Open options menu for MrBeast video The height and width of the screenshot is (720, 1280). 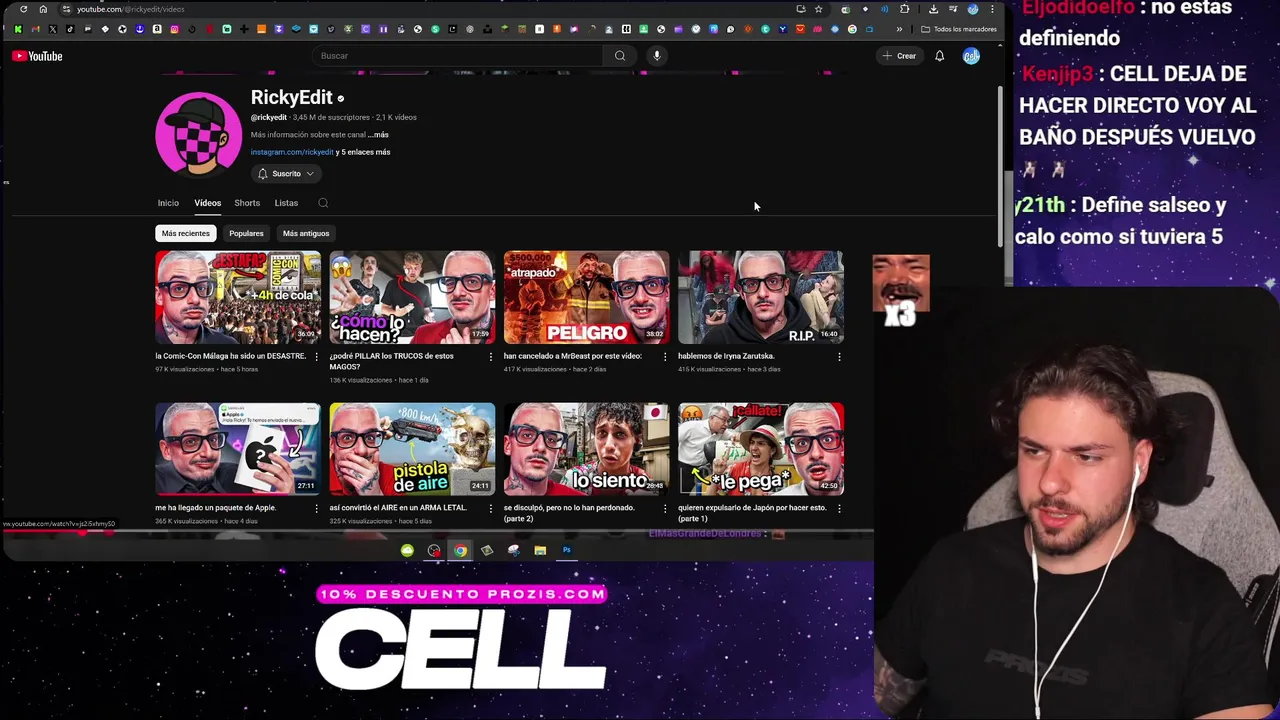point(665,357)
